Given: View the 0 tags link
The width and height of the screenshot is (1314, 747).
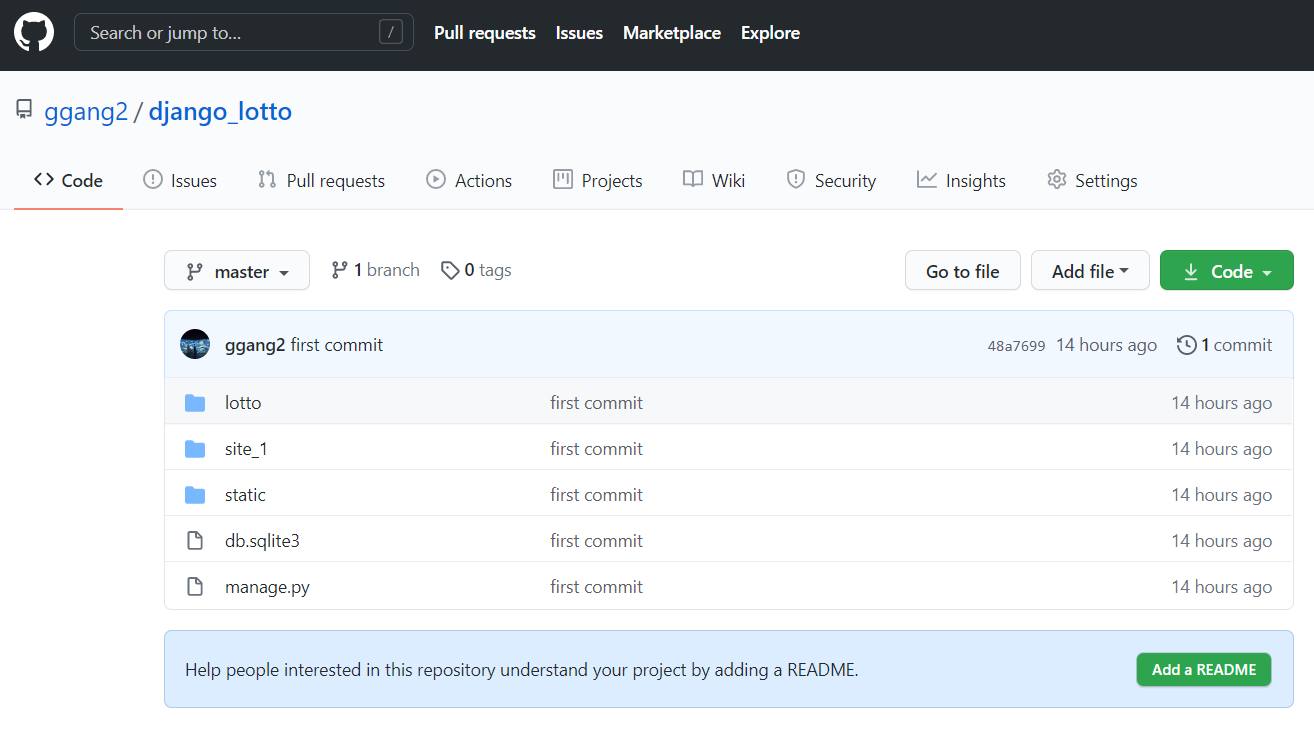Looking at the screenshot, I should (x=476, y=270).
